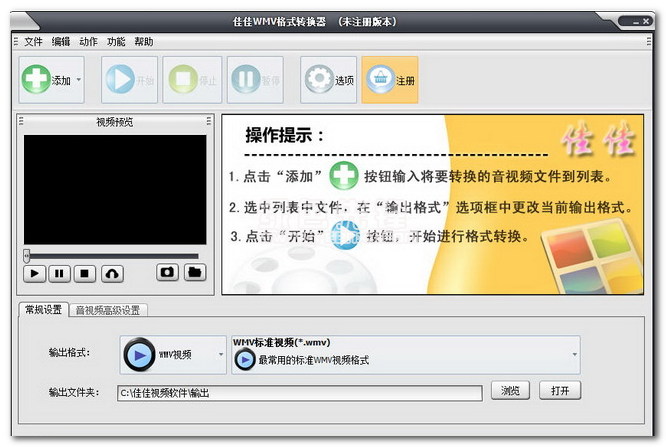This screenshot has height=447, width=666.
Task: Click the 操作提示 instruction banner
Action: (432, 204)
